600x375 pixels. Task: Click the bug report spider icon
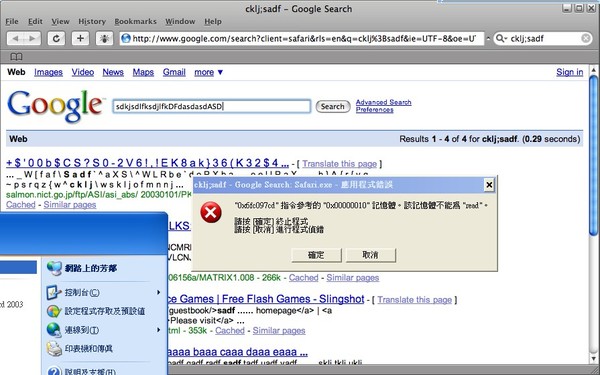pyautogui.click(x=104, y=39)
